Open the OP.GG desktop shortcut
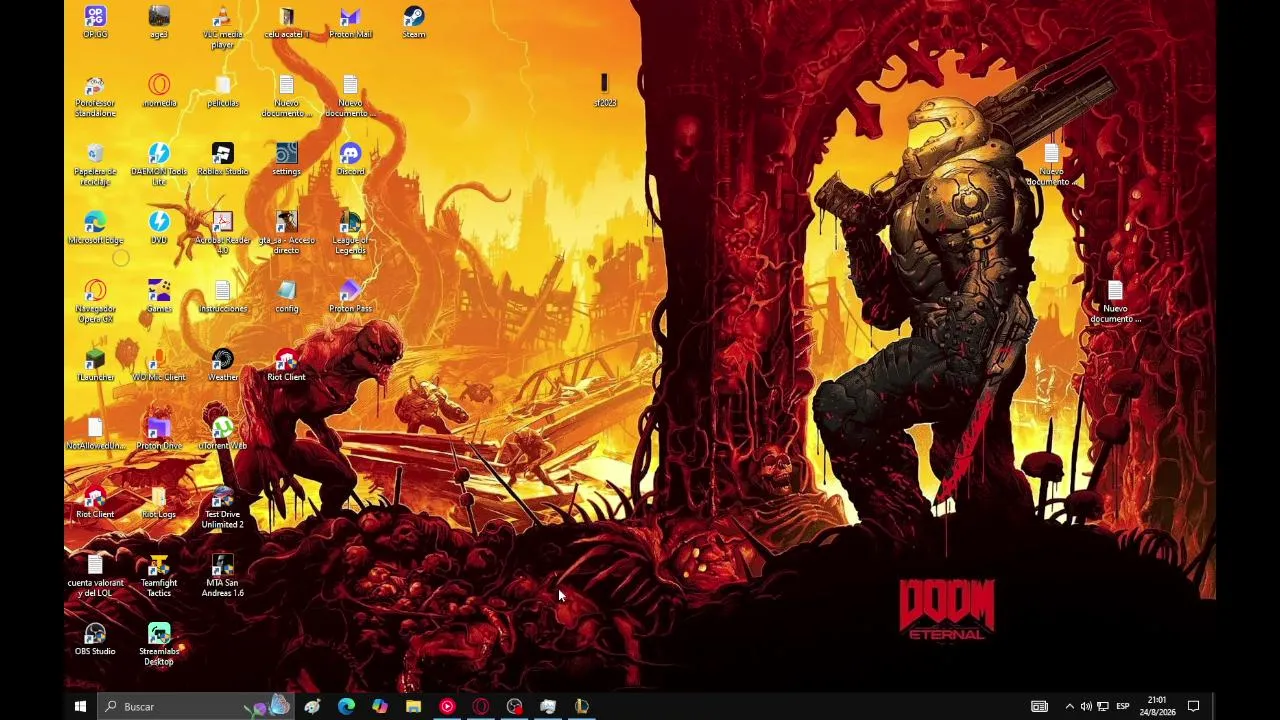The image size is (1280, 720). (x=95, y=22)
